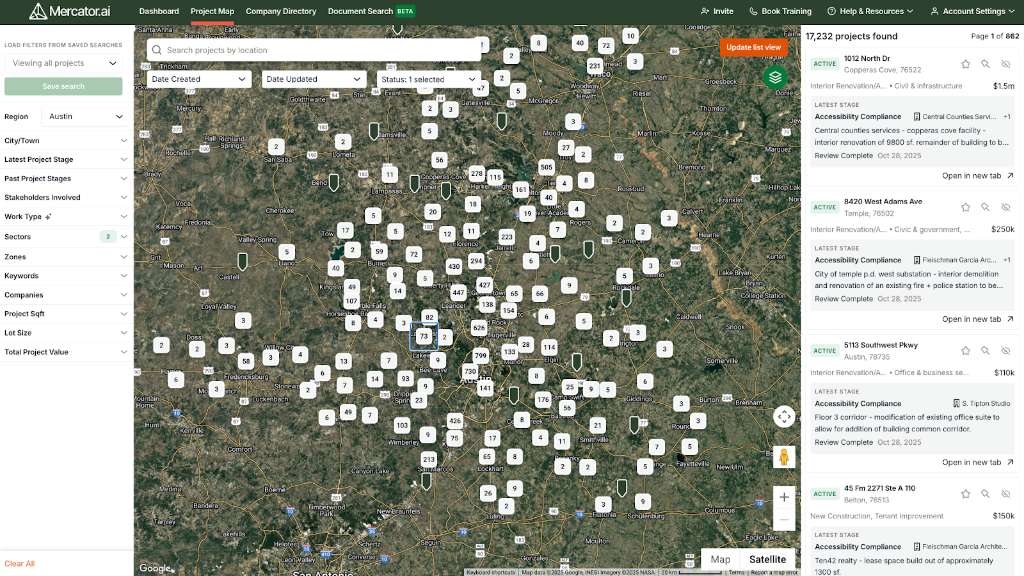Screen dimensions: 1024x576
Task: Click the 213 cluster marker near San Marcos
Action: click(428, 458)
